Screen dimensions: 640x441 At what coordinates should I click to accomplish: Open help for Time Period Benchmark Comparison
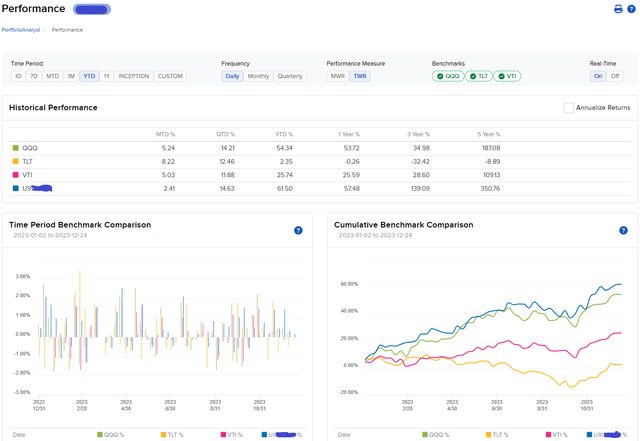[298, 230]
